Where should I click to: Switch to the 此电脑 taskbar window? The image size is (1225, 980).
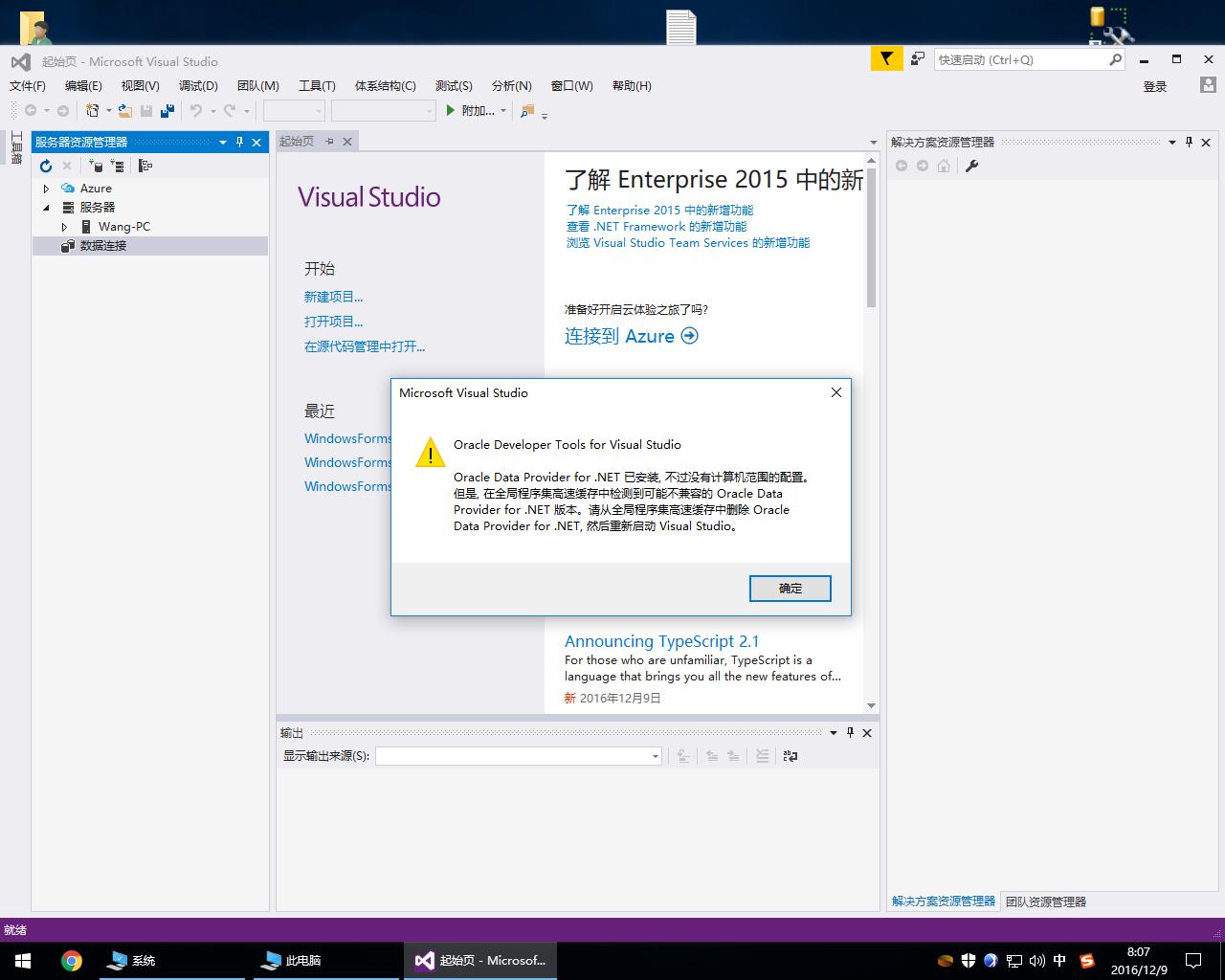(x=327, y=960)
